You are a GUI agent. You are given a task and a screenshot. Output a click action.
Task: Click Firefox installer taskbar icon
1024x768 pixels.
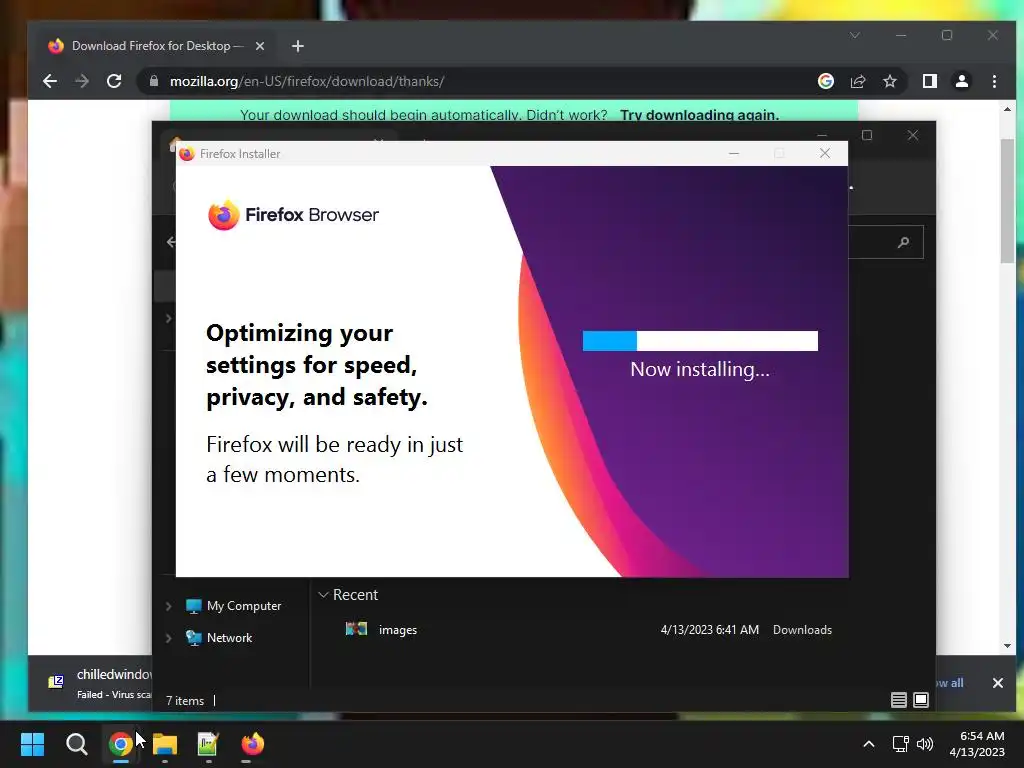[253, 744]
